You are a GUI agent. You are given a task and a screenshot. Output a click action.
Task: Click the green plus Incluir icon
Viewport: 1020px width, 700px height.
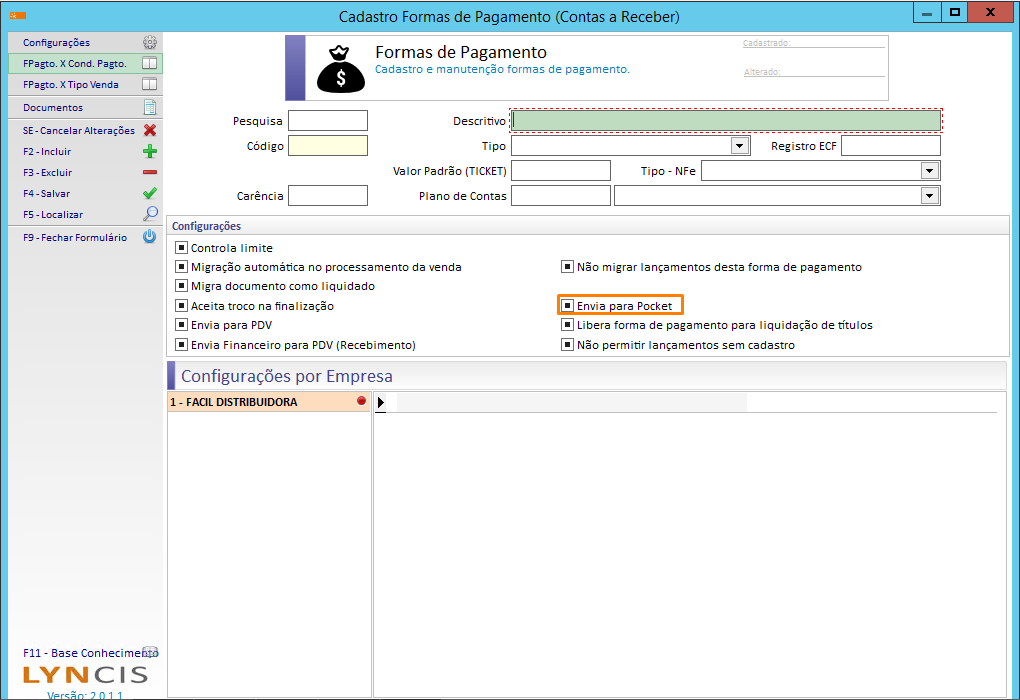(150, 152)
